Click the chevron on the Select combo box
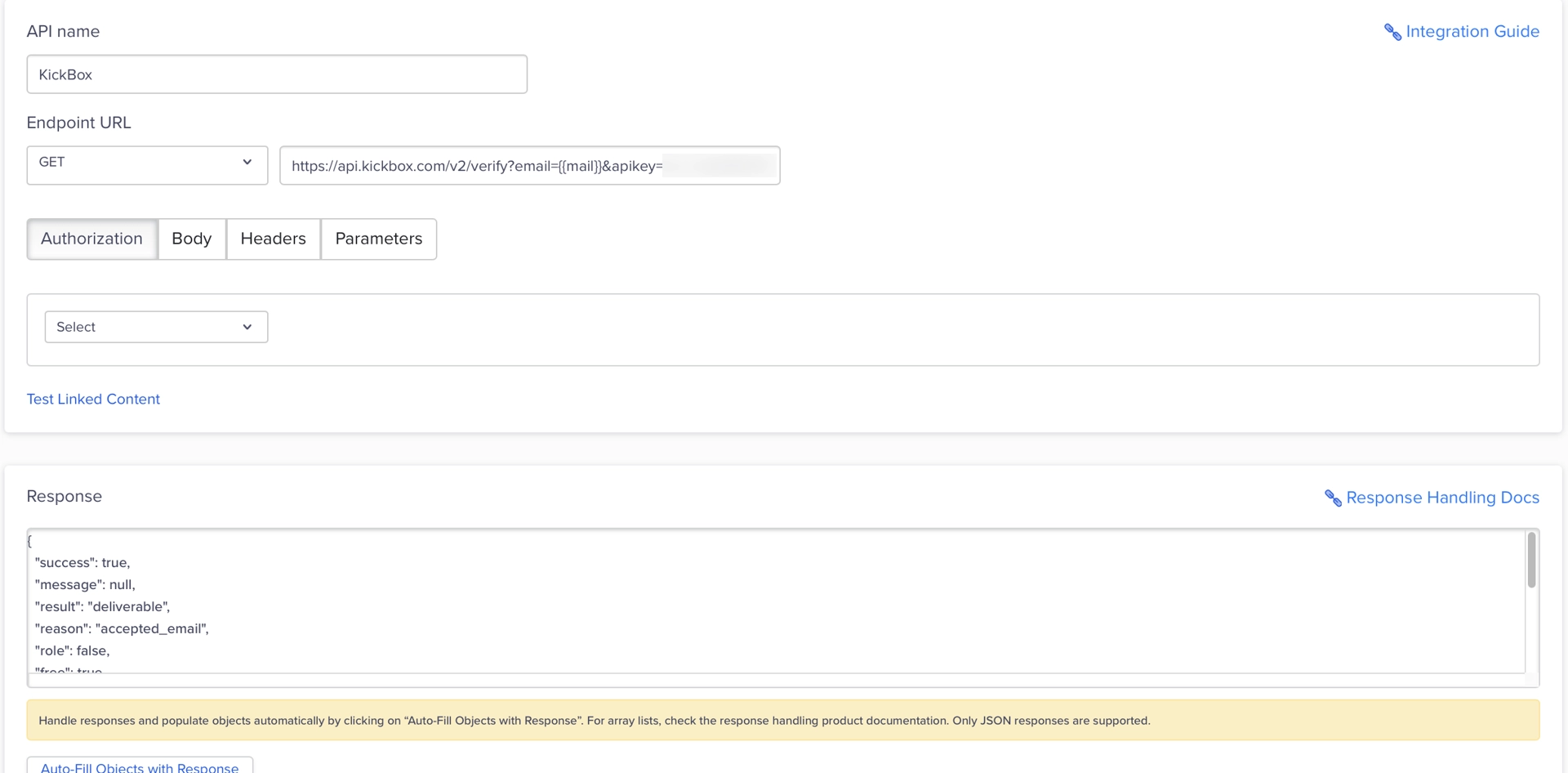Screen dimensions: 1568x773 (x=247, y=326)
